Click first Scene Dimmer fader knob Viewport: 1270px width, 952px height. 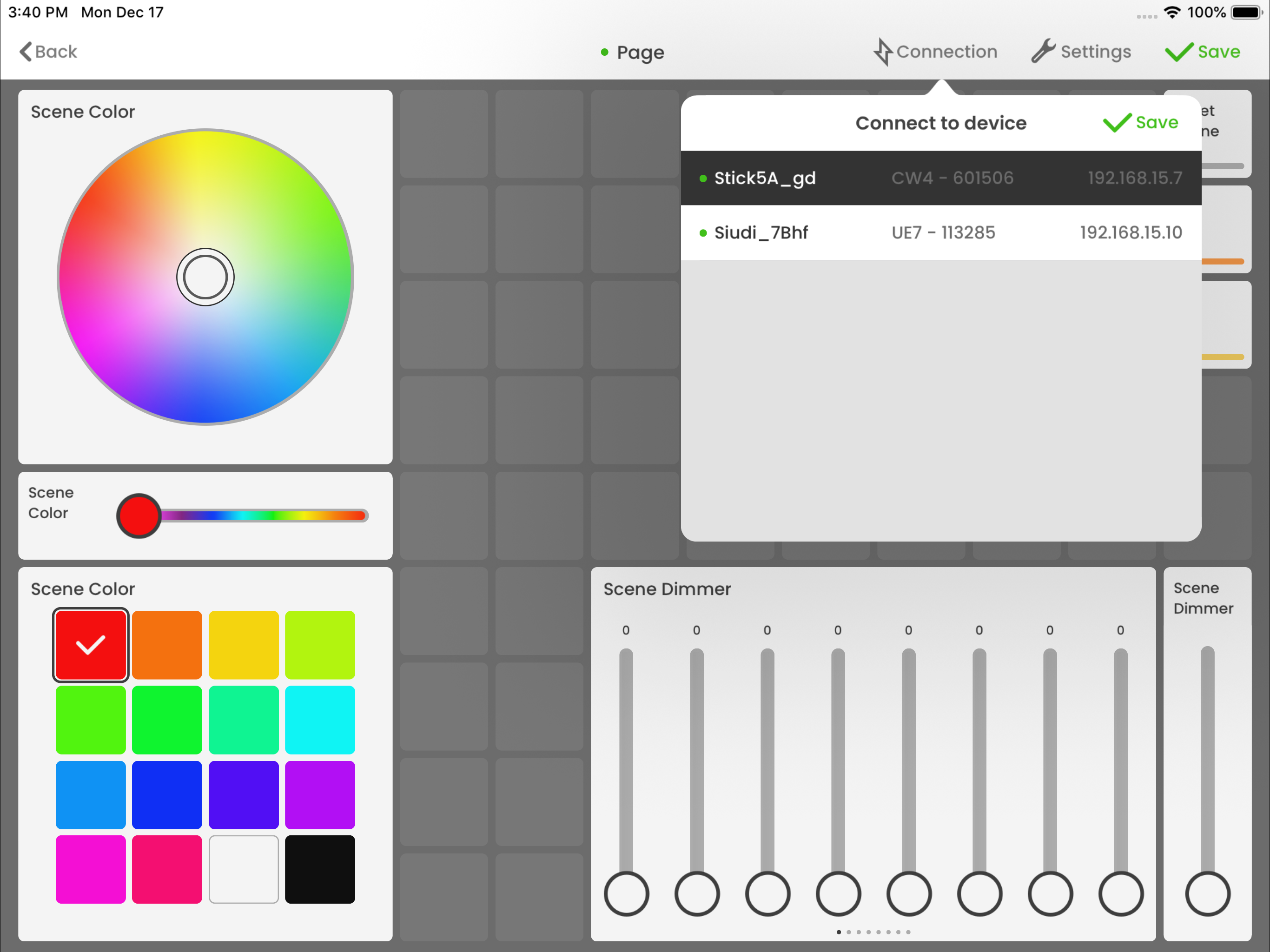626,893
